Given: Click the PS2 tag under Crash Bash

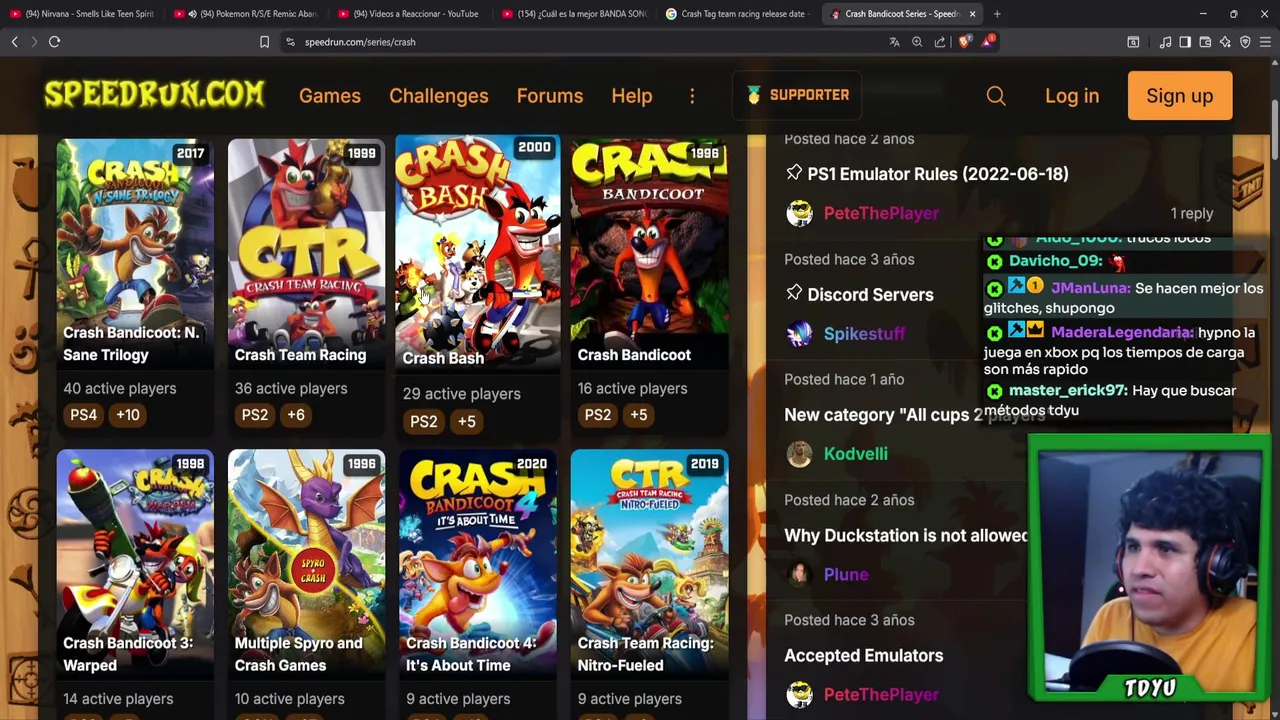Looking at the screenshot, I should click(x=424, y=421).
